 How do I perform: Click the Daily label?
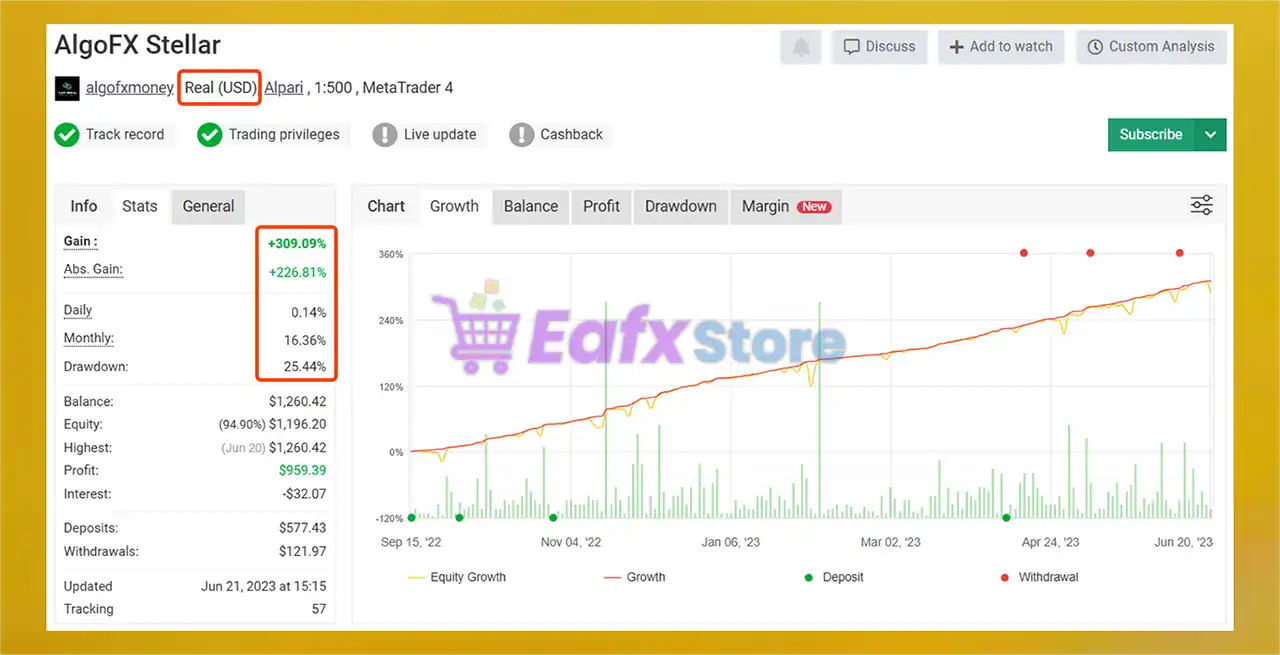[78, 310]
